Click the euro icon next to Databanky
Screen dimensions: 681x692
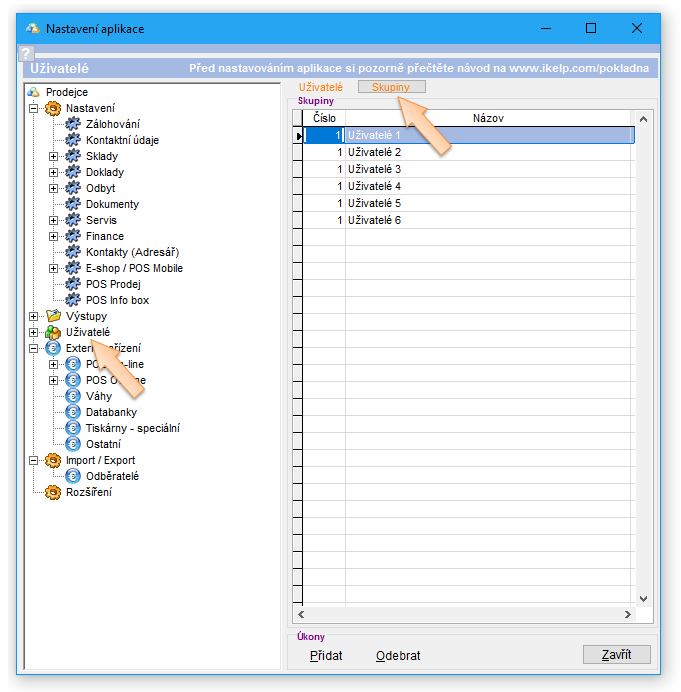point(72,412)
